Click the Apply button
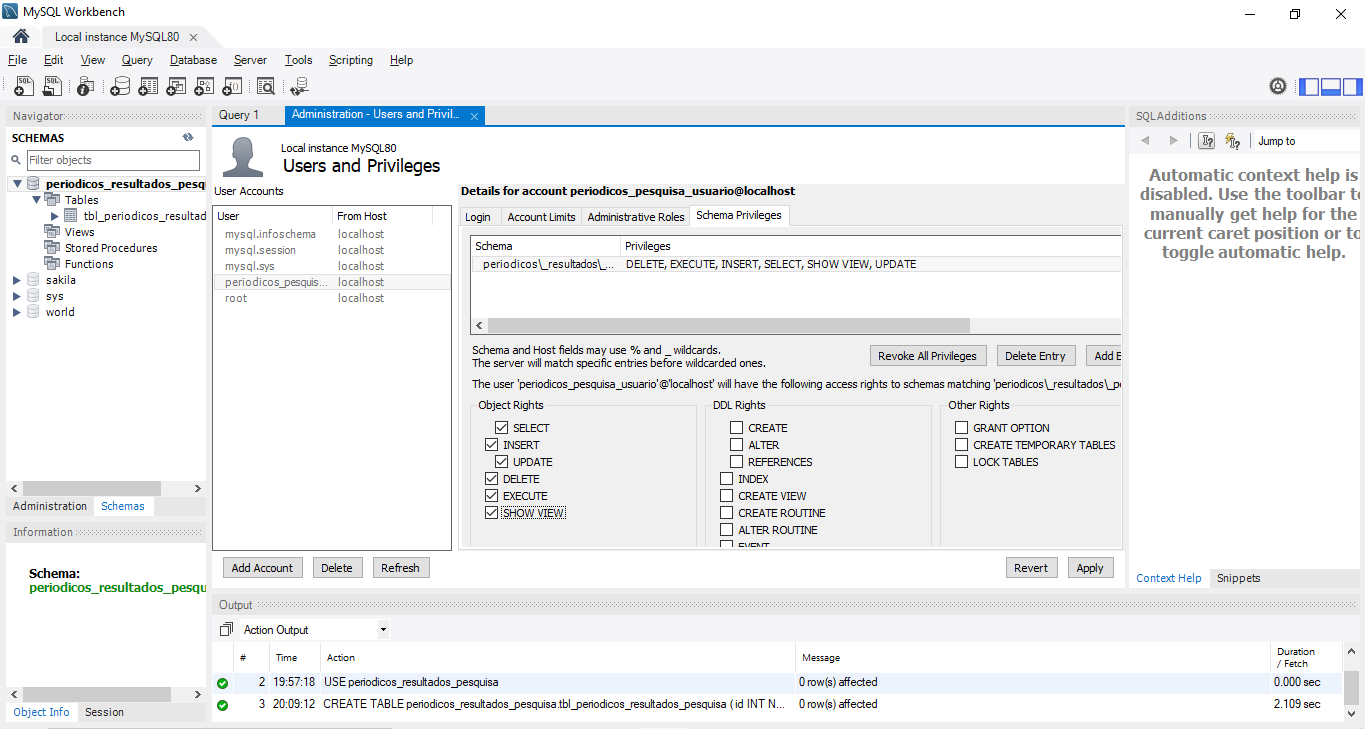This screenshot has height=729, width=1365. pos(1090,568)
